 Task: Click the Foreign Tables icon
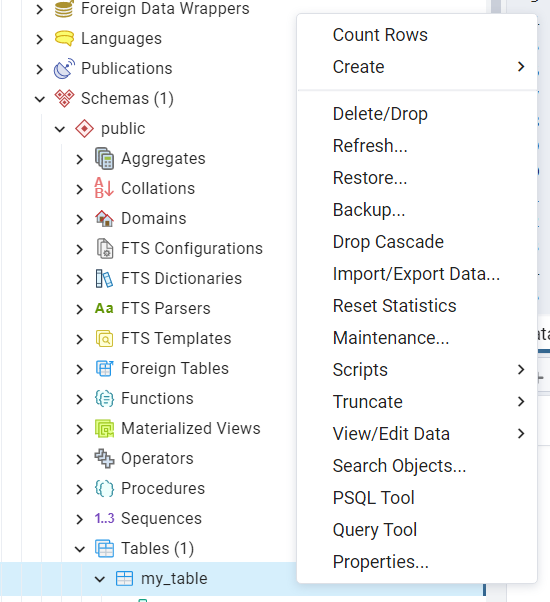(104, 369)
